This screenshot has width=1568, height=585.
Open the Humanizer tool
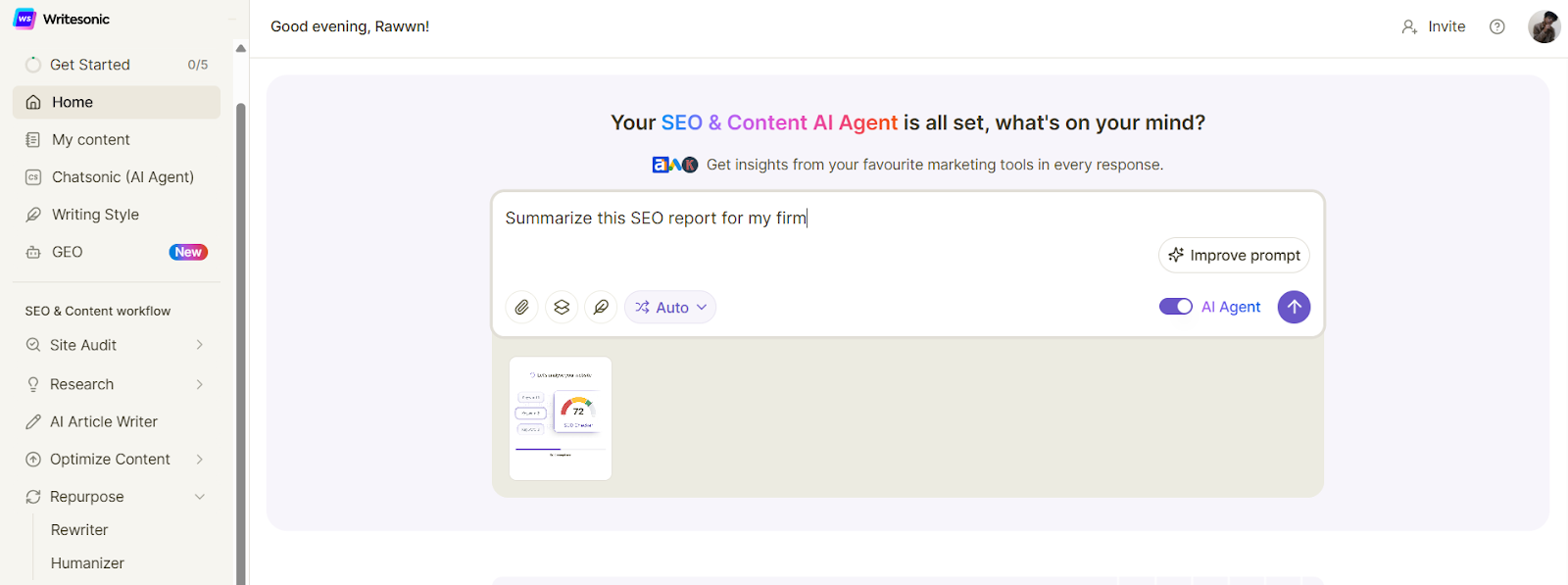click(x=87, y=563)
